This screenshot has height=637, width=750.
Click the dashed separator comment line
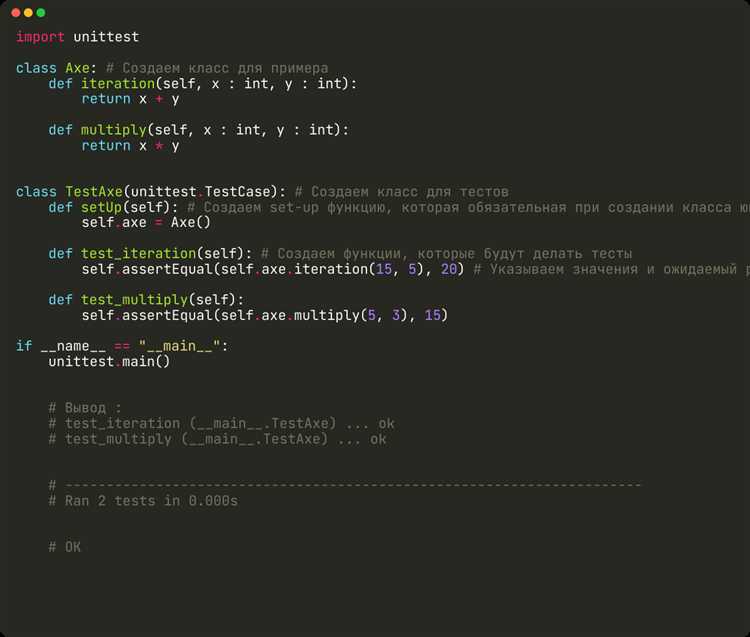(344, 485)
